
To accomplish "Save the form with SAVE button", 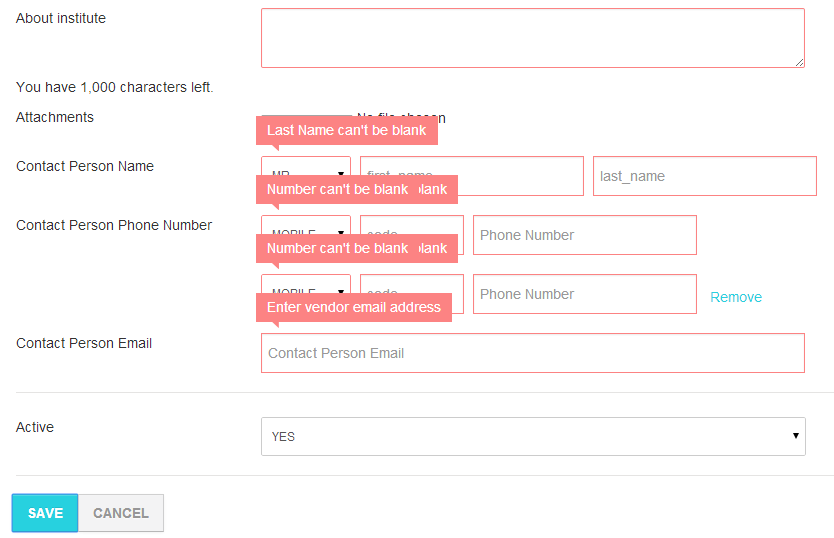I will pos(45,513).
